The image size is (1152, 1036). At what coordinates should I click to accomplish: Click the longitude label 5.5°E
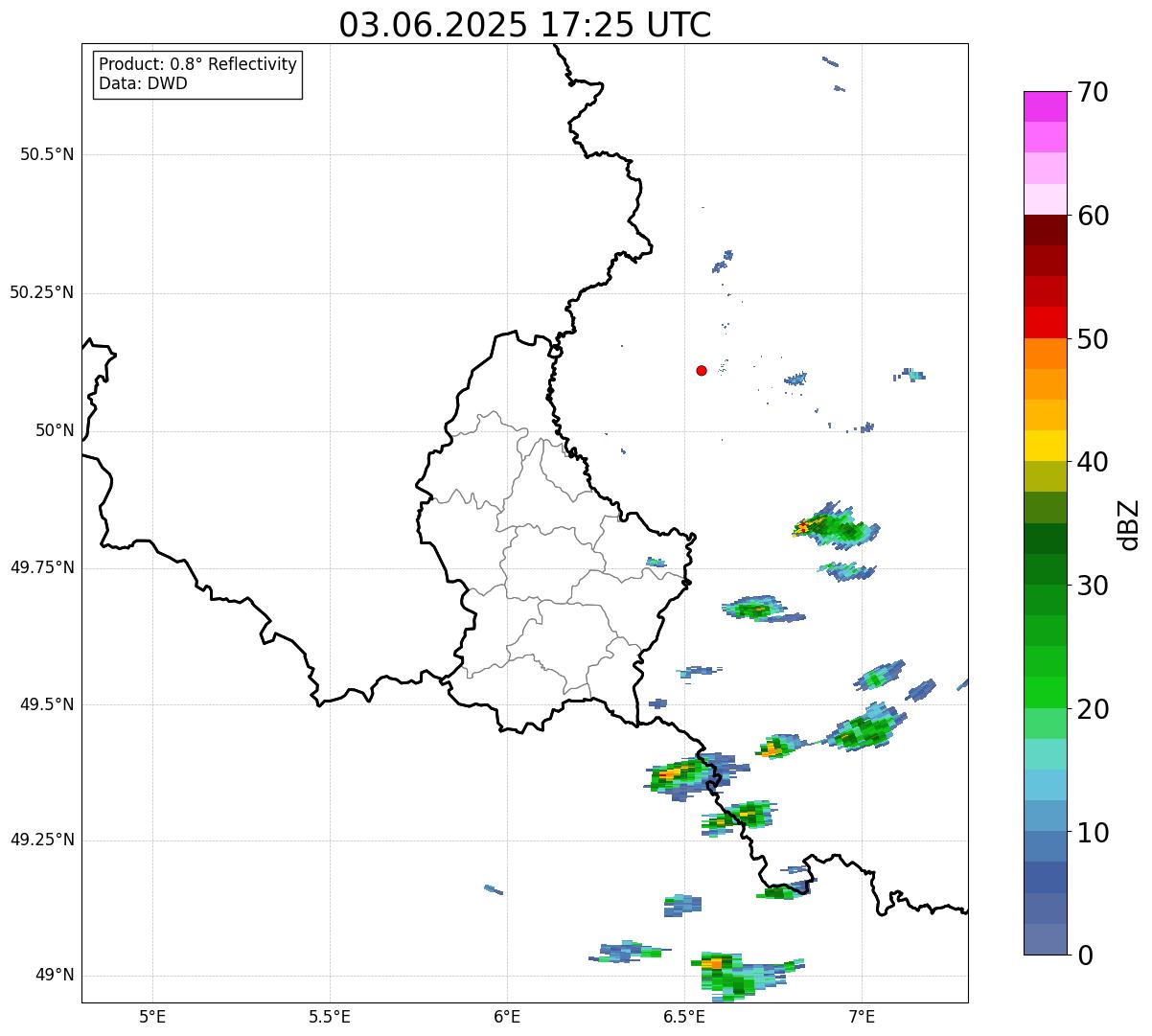(x=330, y=1016)
